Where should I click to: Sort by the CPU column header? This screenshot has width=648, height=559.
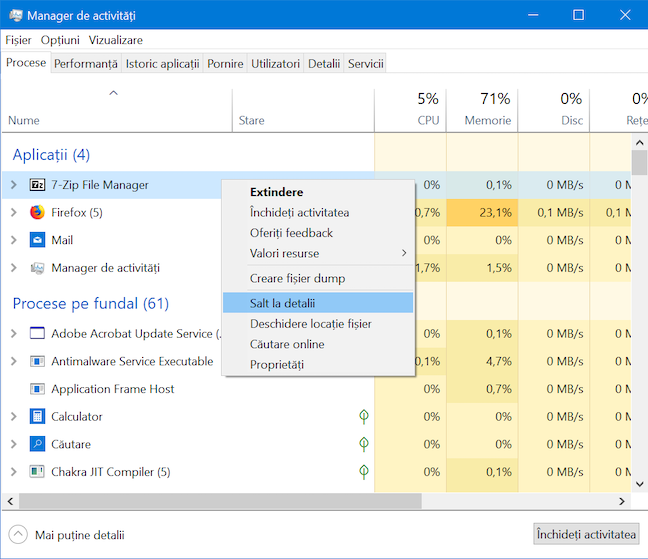pos(410,111)
